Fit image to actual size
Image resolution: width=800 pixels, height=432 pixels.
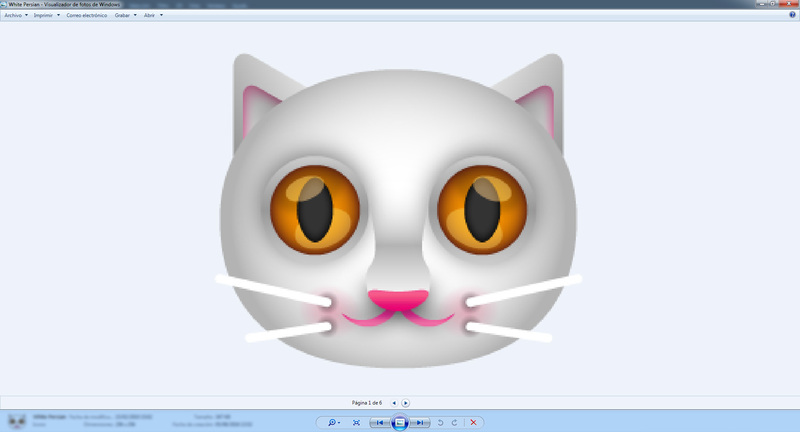click(356, 422)
